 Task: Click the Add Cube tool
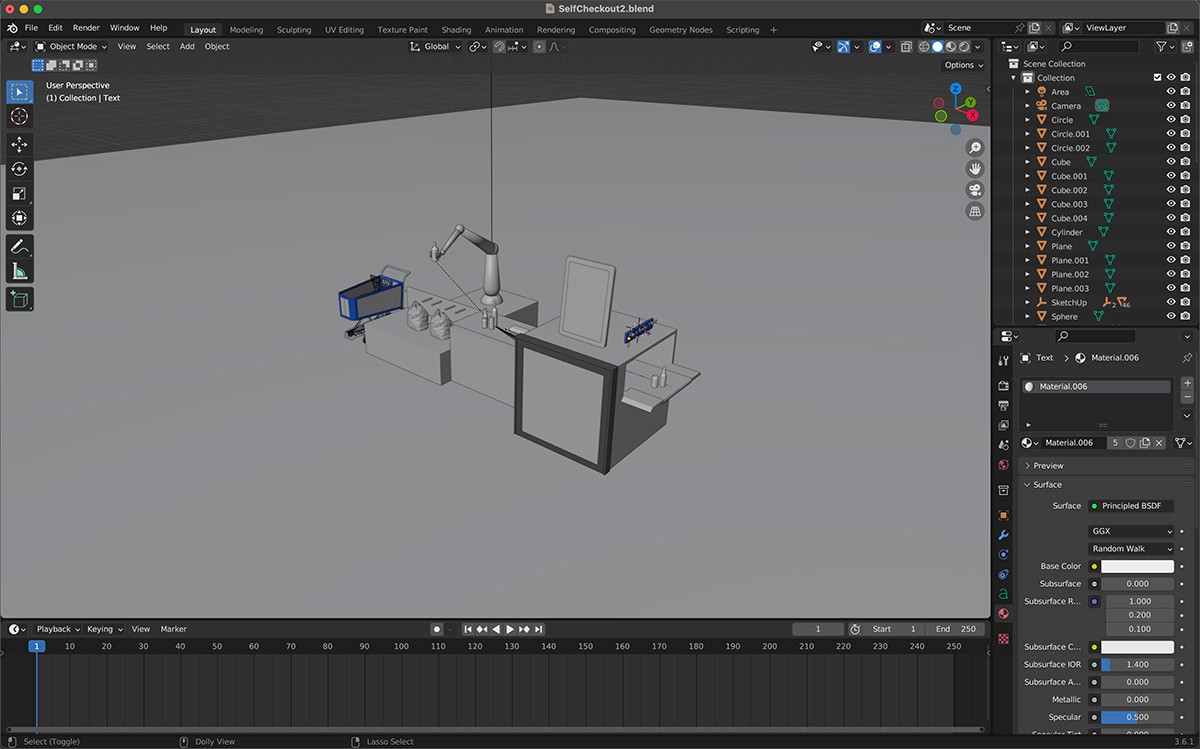coord(19,299)
